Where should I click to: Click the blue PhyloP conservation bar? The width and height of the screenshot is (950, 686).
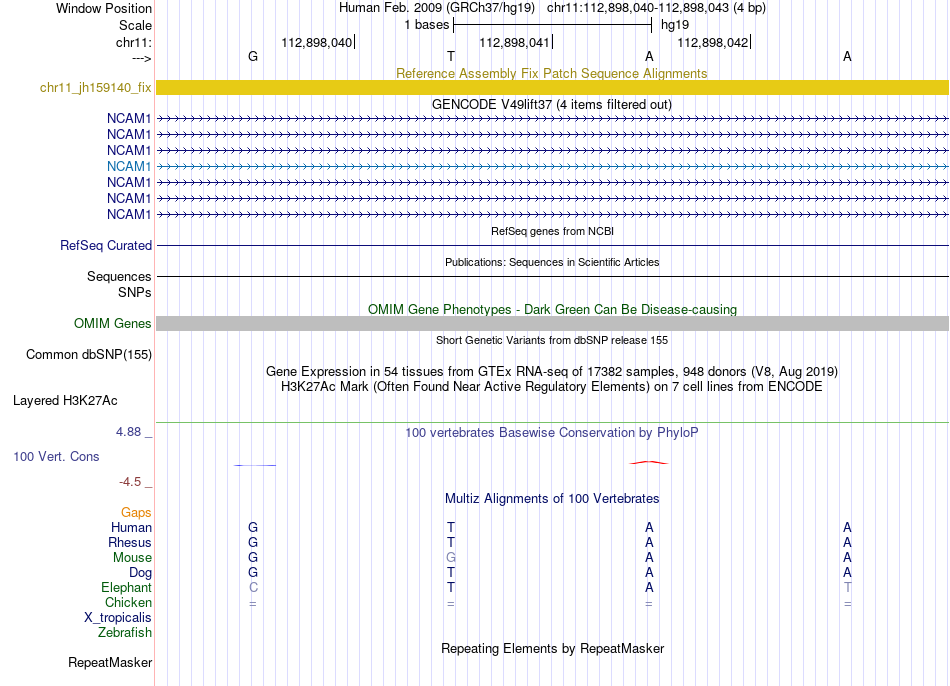pos(254,465)
